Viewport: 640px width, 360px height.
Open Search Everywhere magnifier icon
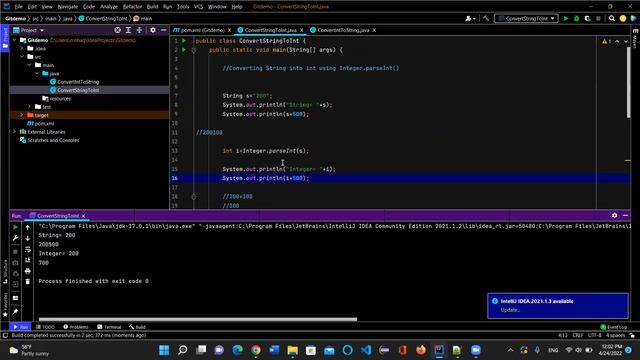coord(611,18)
